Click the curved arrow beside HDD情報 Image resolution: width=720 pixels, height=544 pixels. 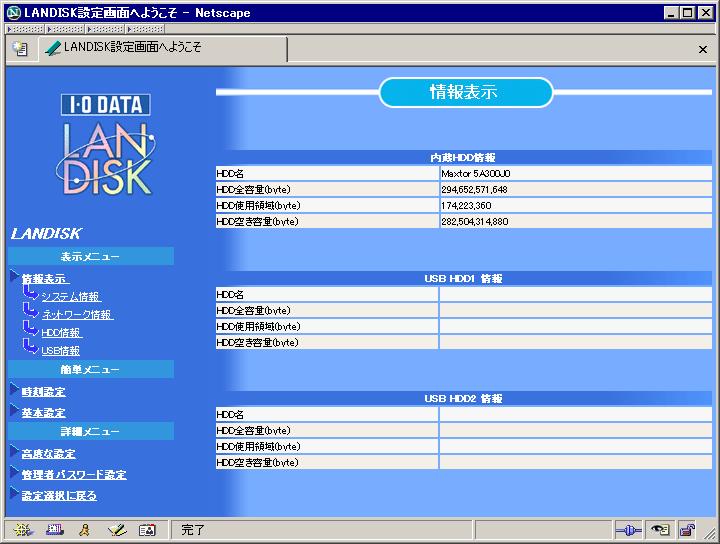[x=30, y=329]
